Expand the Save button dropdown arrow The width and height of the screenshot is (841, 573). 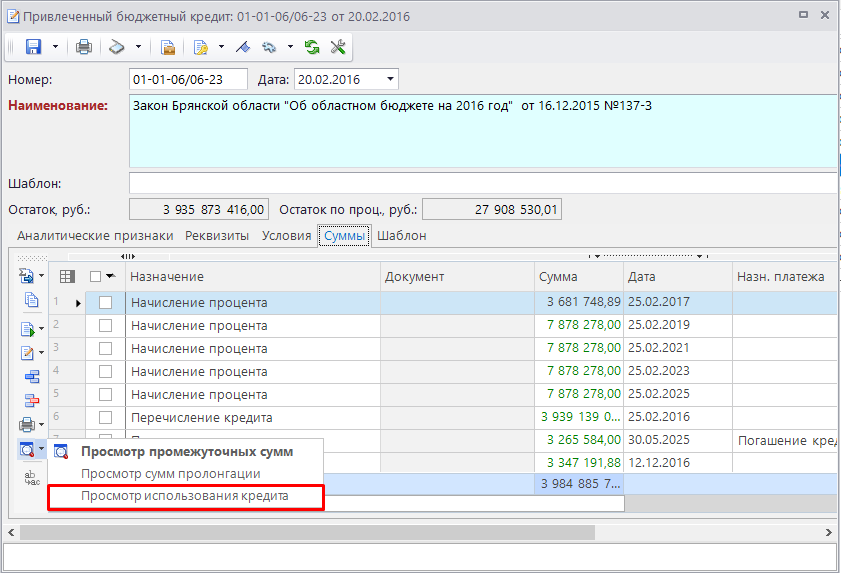click(55, 47)
